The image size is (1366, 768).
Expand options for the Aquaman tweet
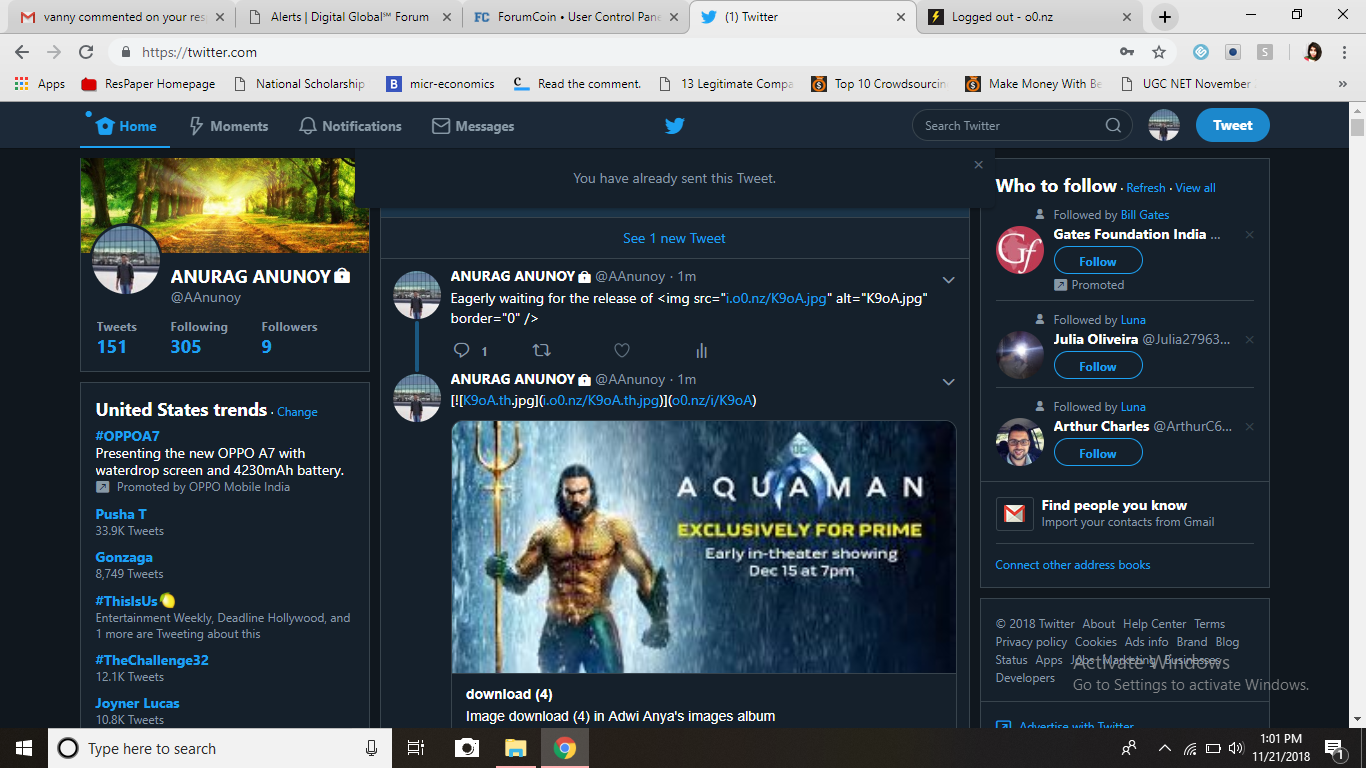[948, 381]
